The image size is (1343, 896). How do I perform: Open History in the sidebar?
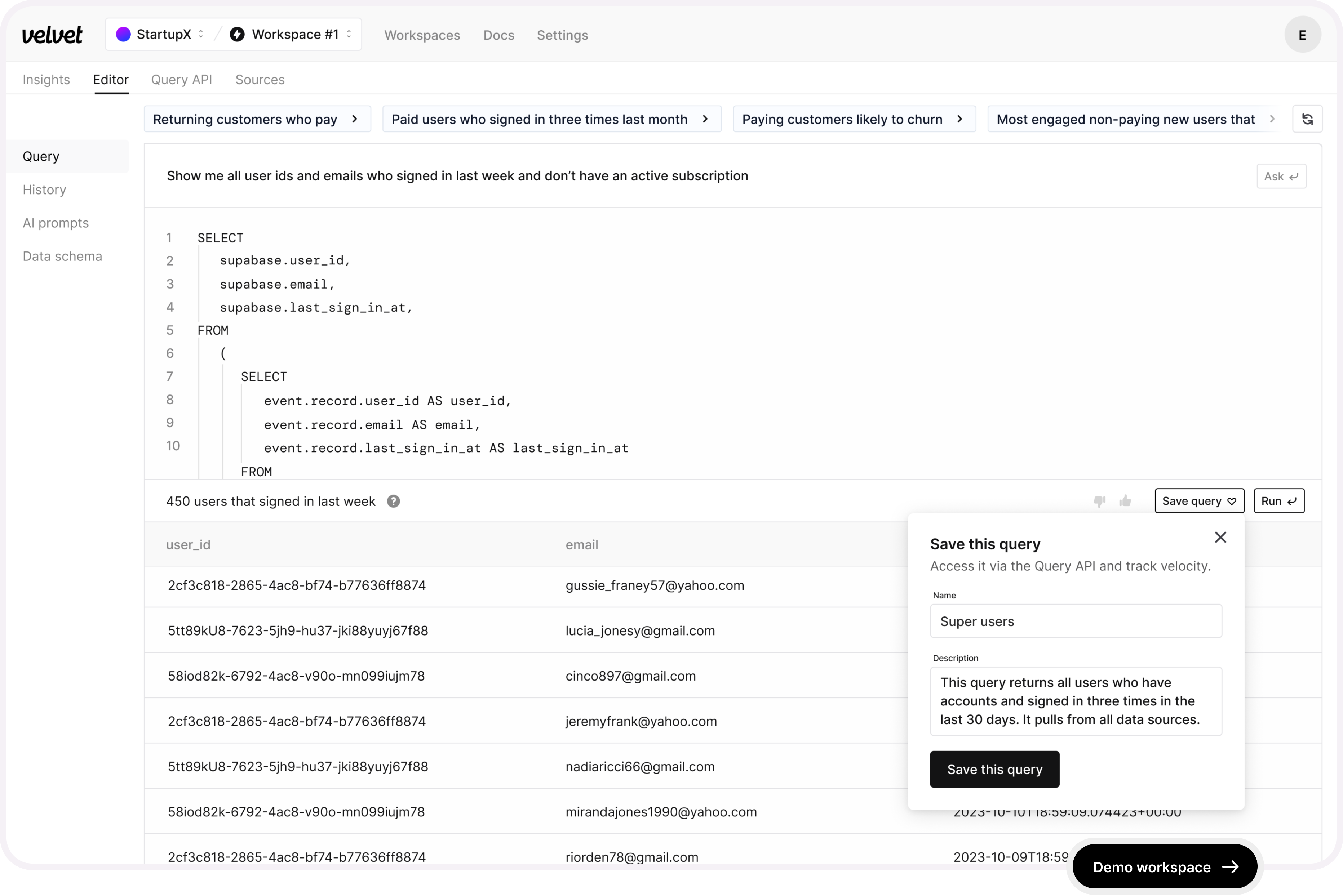[45, 190]
